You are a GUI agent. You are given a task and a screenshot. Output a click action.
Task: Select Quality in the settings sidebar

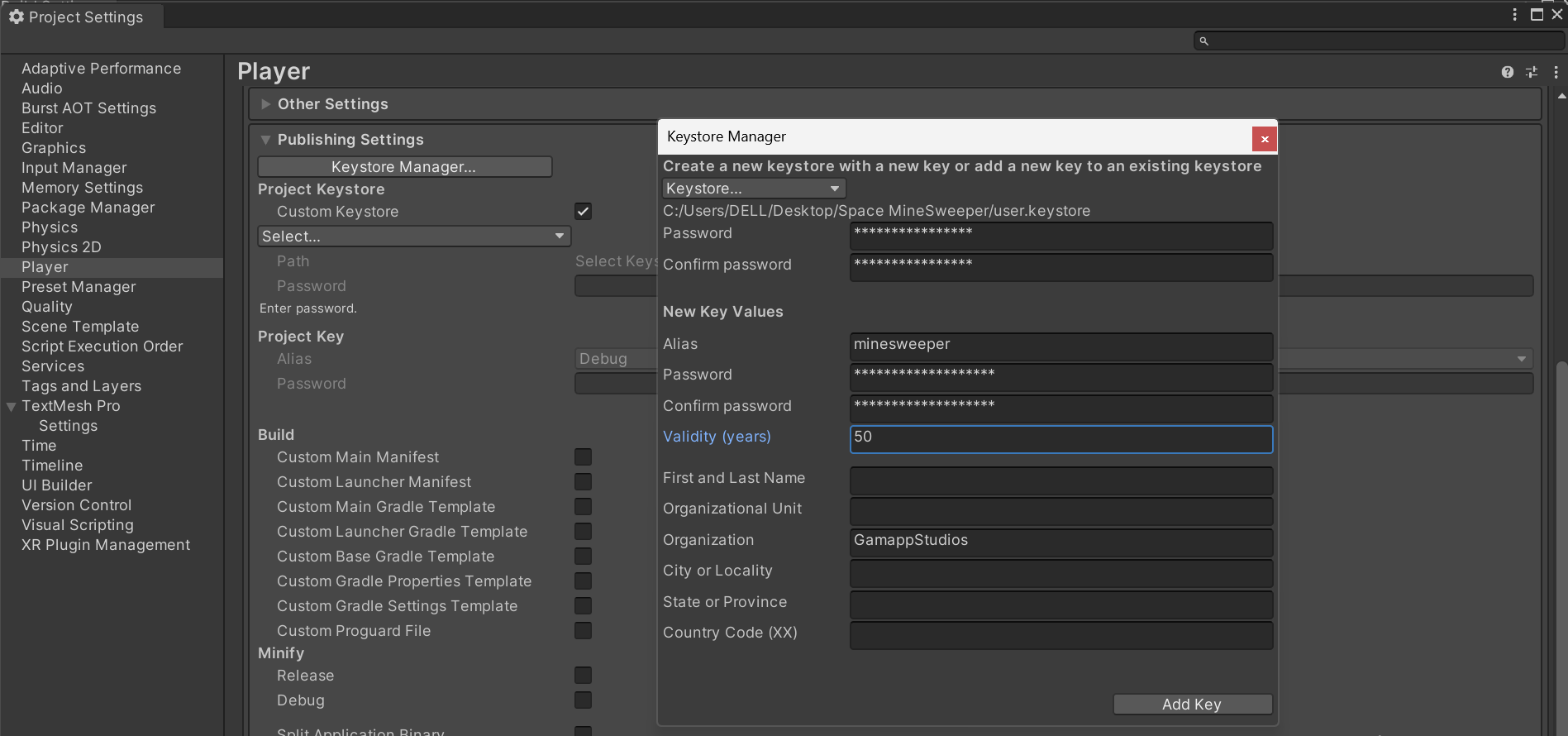[x=47, y=307]
